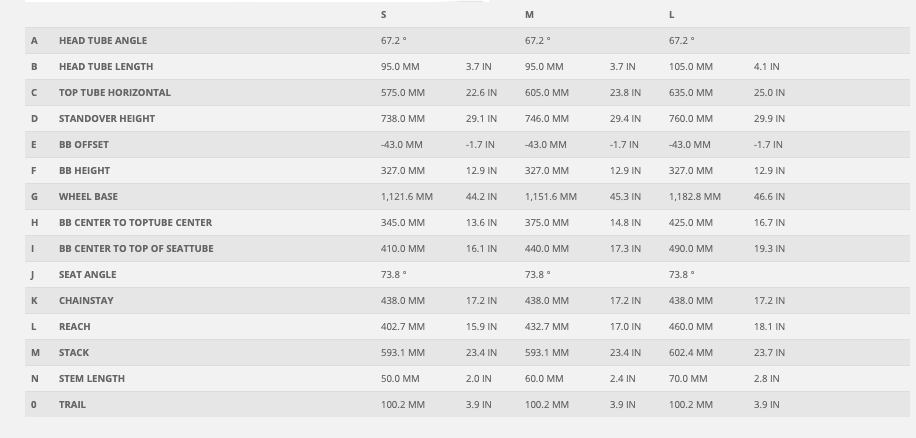The image size is (916, 438).
Task: Click the 460.0 MM reach value
Action: 691,327
